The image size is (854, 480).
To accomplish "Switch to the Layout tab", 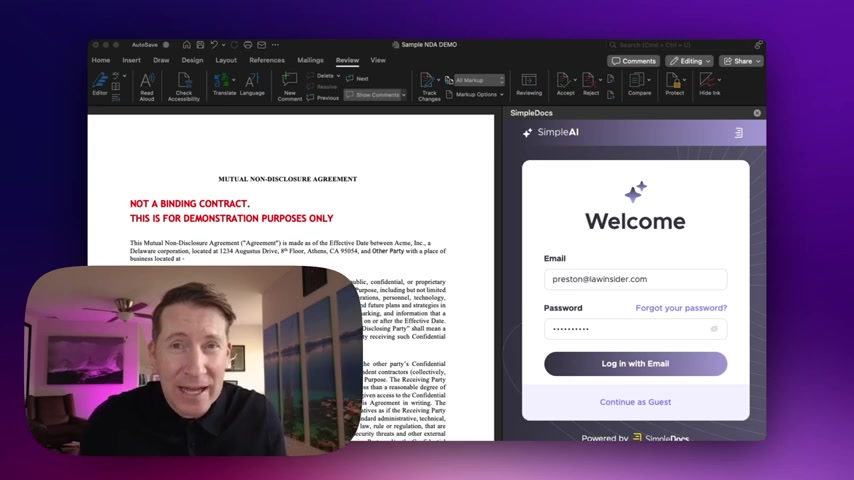I will point(226,60).
